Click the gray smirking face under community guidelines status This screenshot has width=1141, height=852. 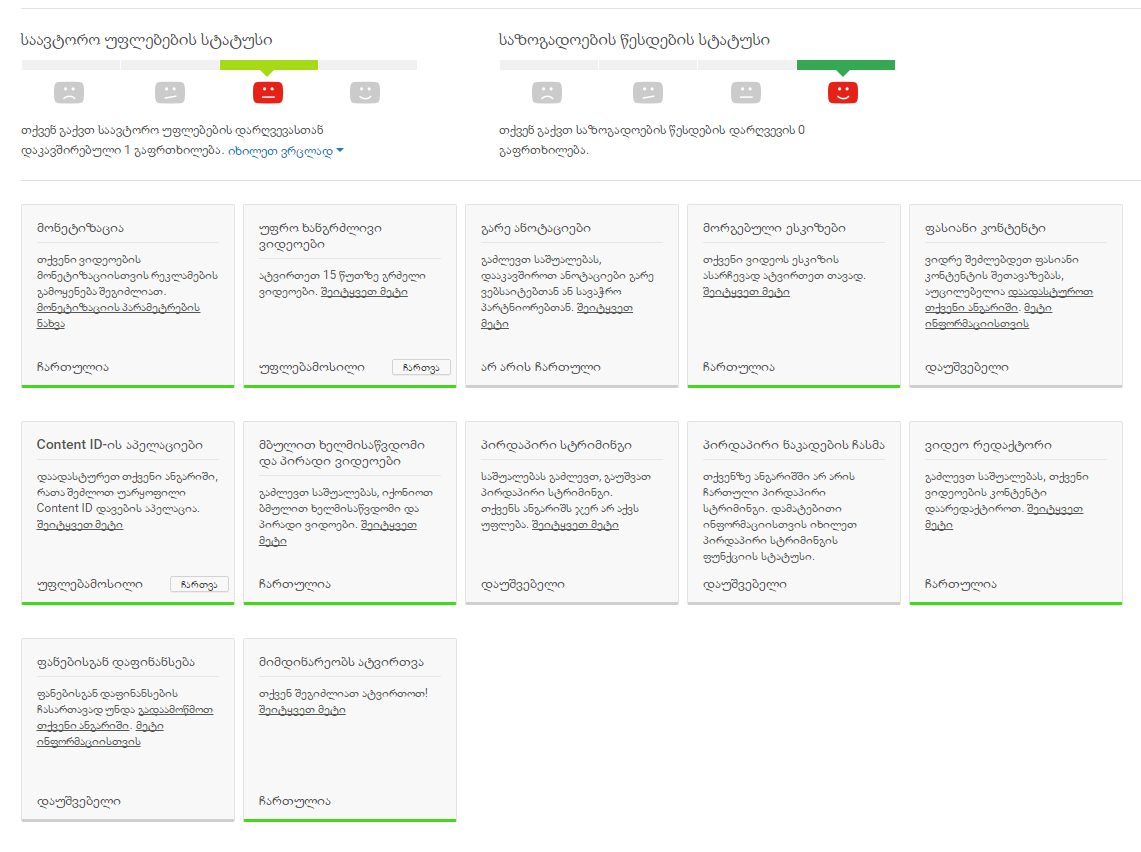(648, 93)
